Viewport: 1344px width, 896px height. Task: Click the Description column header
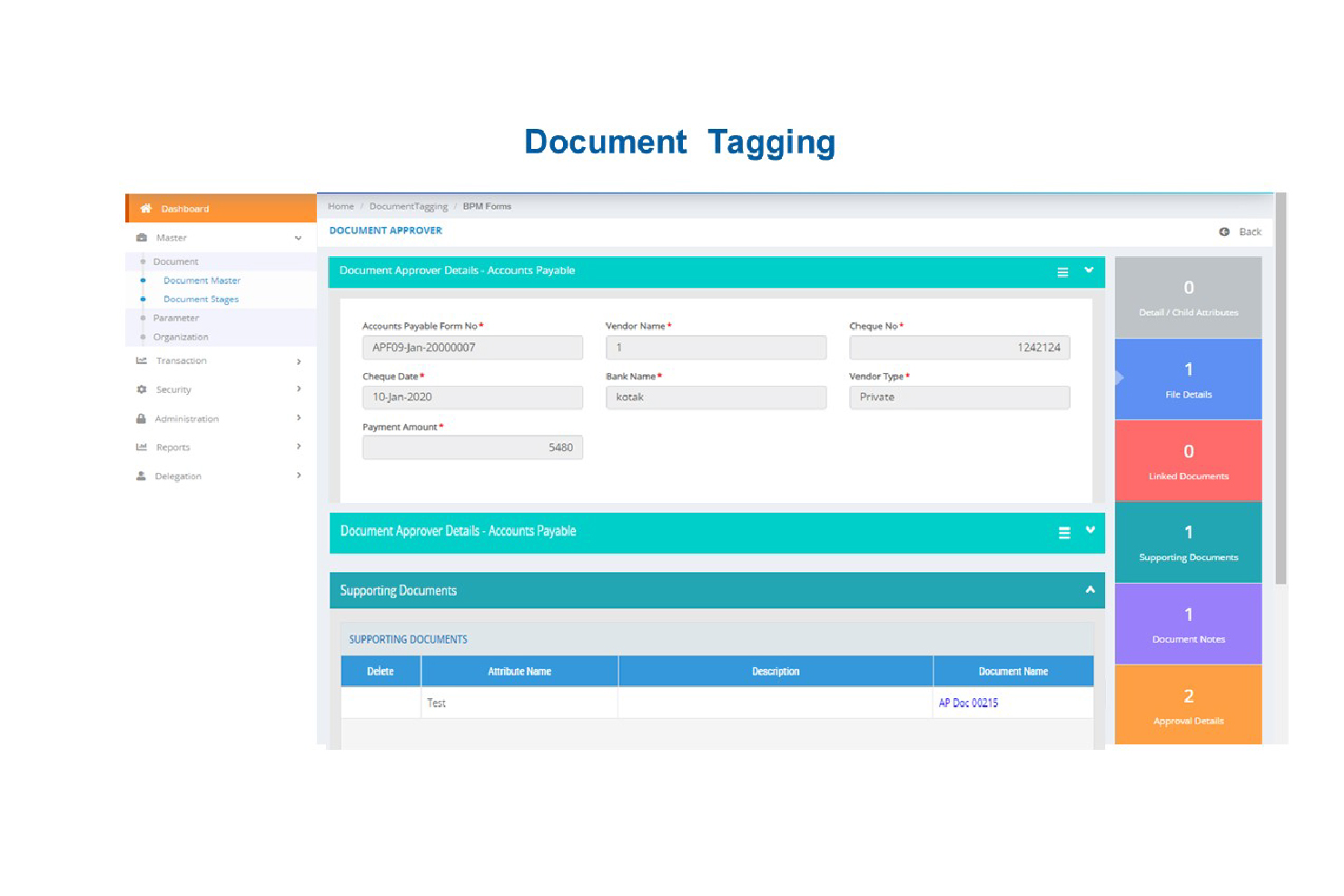pyautogui.click(x=776, y=672)
